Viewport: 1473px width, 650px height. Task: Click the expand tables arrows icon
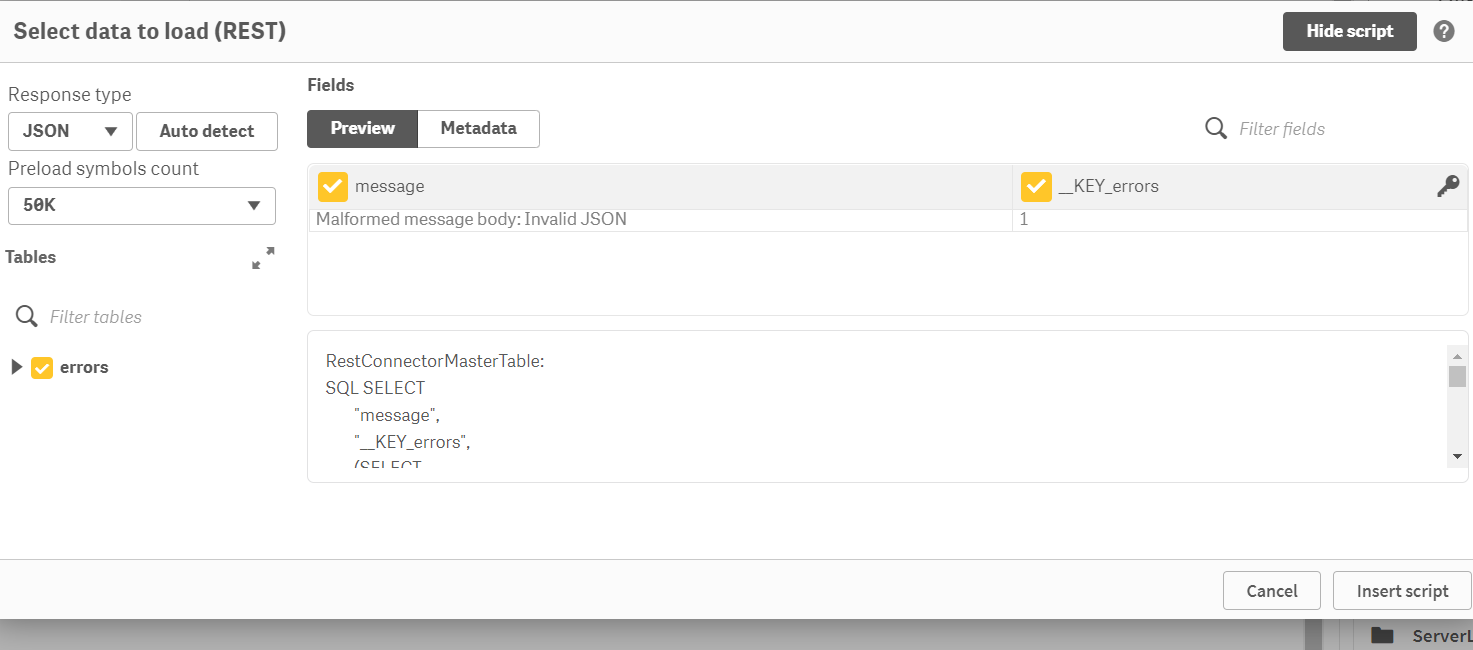tap(263, 258)
